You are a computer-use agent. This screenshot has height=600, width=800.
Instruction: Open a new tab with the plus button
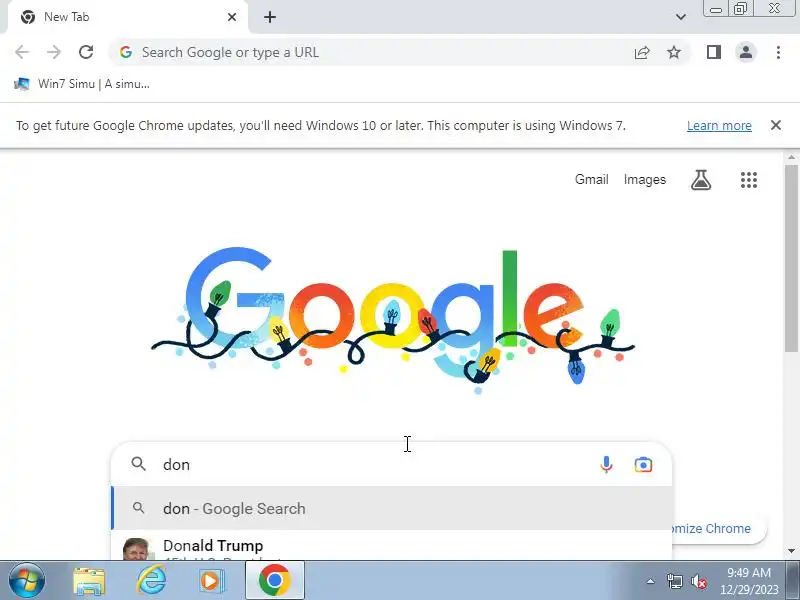point(270,17)
